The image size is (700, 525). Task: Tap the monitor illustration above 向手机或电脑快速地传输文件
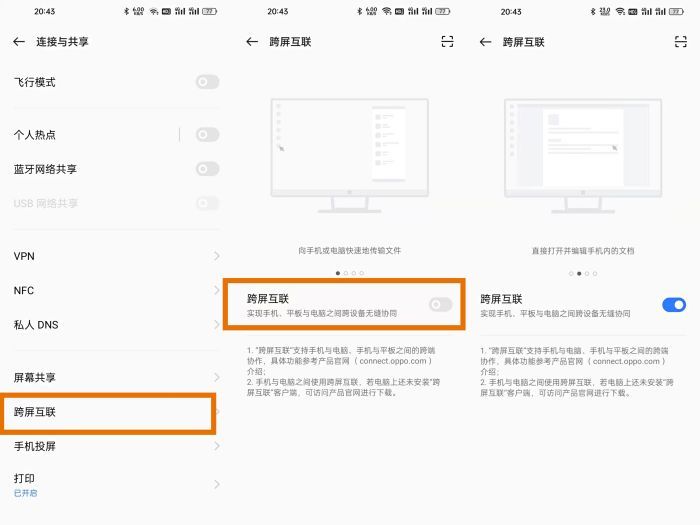[349, 155]
